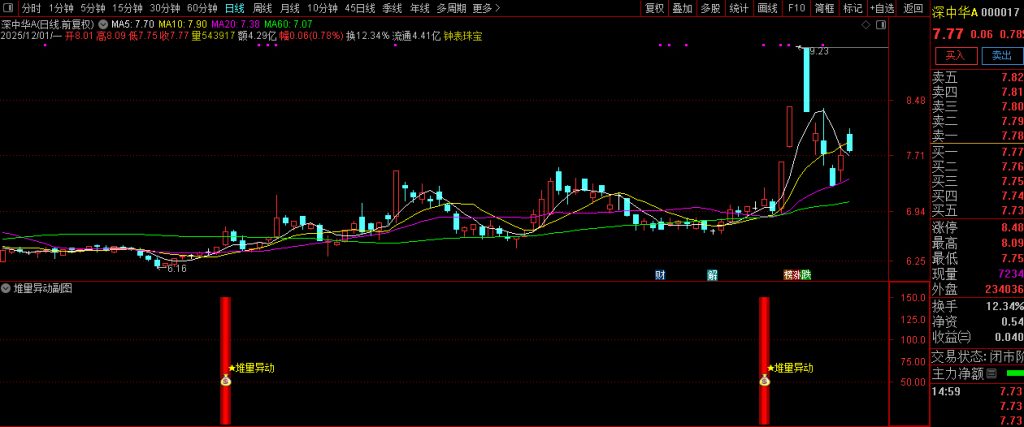Add stock via +自选 button

tap(882, 8)
